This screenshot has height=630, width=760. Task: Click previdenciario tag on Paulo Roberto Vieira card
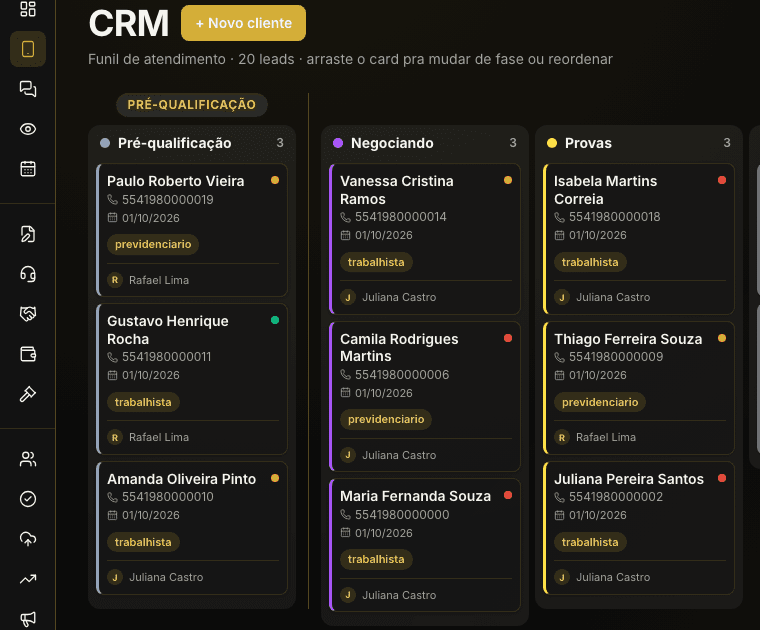point(153,244)
